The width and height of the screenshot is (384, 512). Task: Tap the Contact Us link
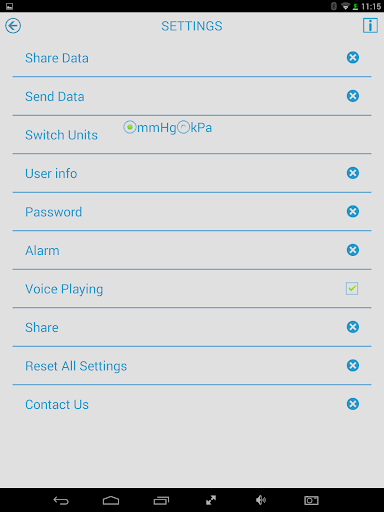click(57, 405)
